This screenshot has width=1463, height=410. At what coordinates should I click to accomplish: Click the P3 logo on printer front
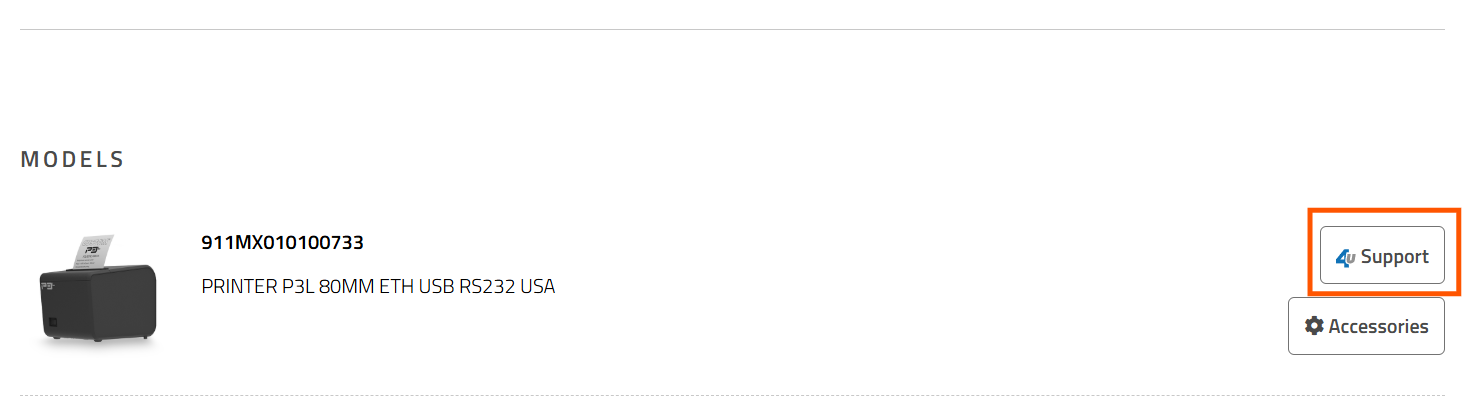point(47,284)
